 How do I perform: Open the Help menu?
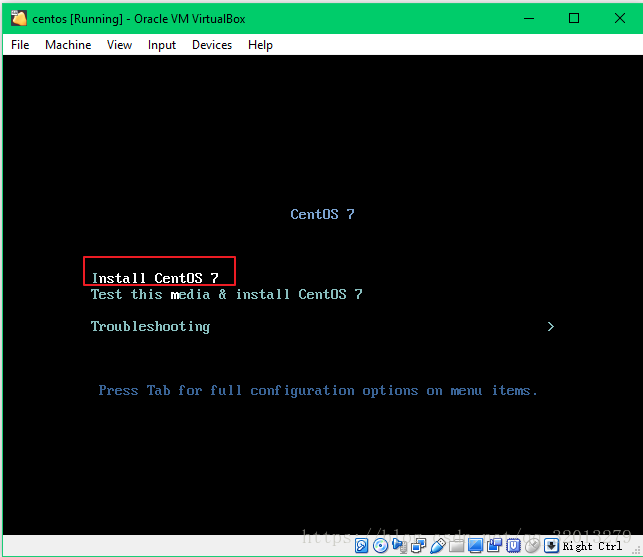tap(260, 45)
